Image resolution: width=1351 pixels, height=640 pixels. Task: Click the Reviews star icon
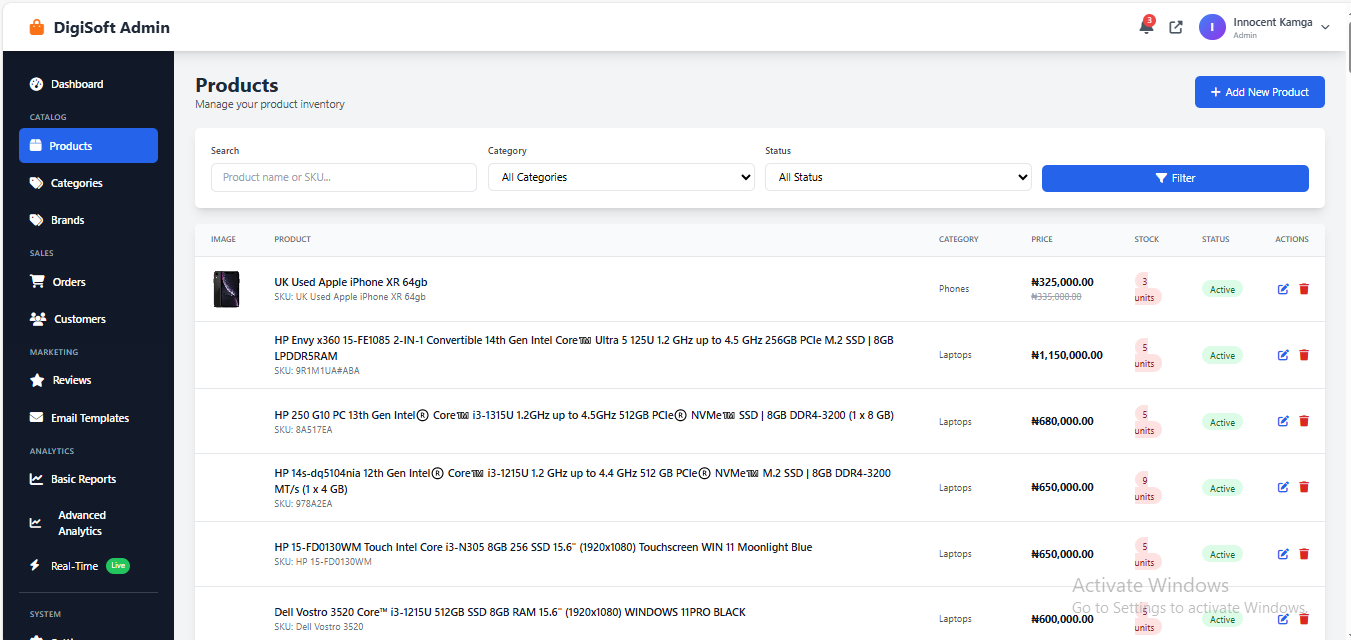[37, 380]
